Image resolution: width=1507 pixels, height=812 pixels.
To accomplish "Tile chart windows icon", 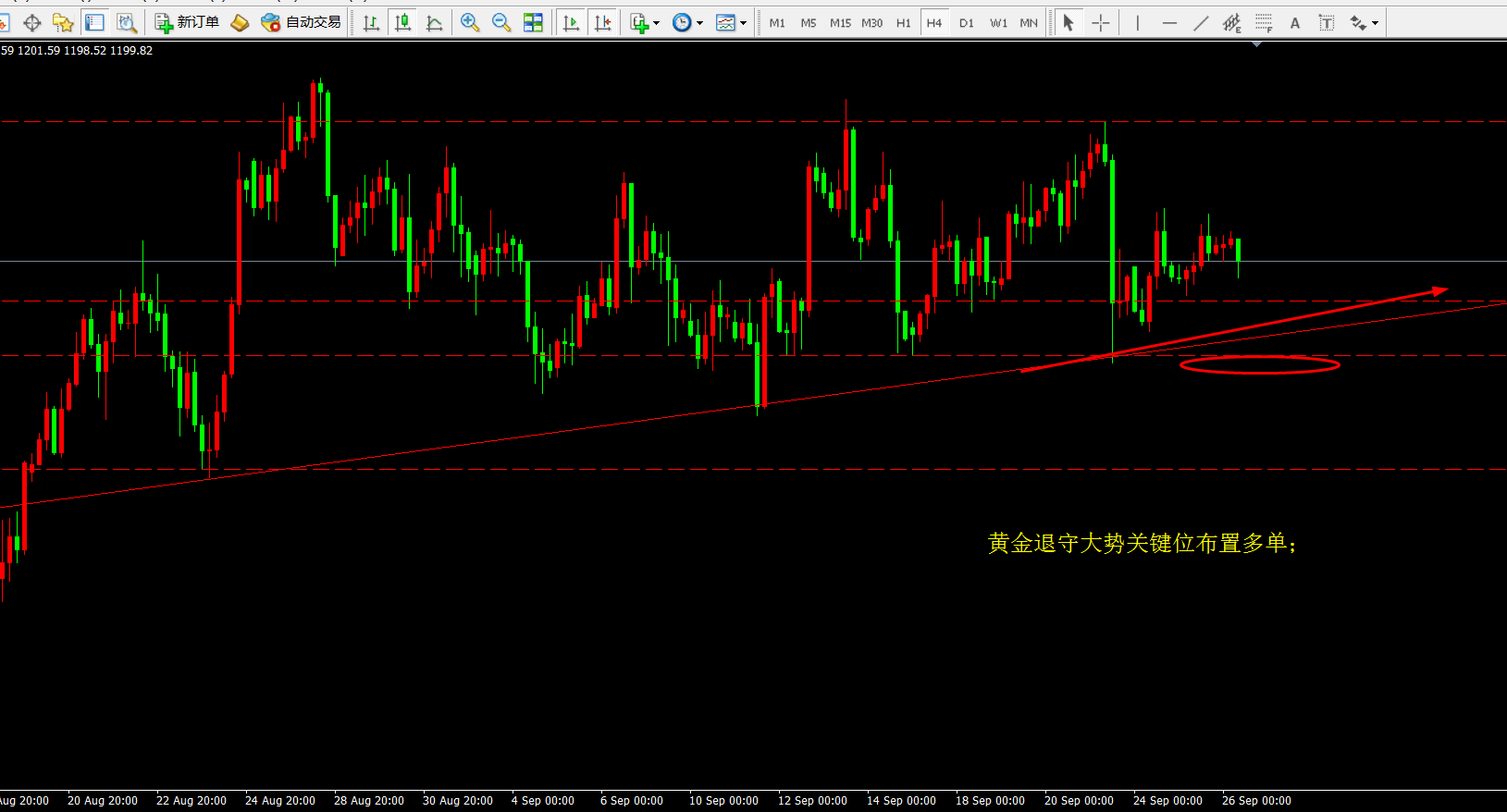I will coord(533,22).
